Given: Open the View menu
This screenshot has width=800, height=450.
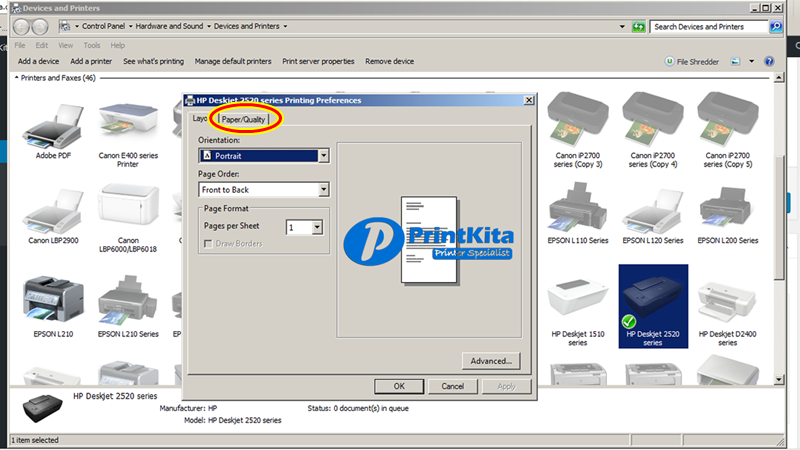Looking at the screenshot, I should pos(65,45).
